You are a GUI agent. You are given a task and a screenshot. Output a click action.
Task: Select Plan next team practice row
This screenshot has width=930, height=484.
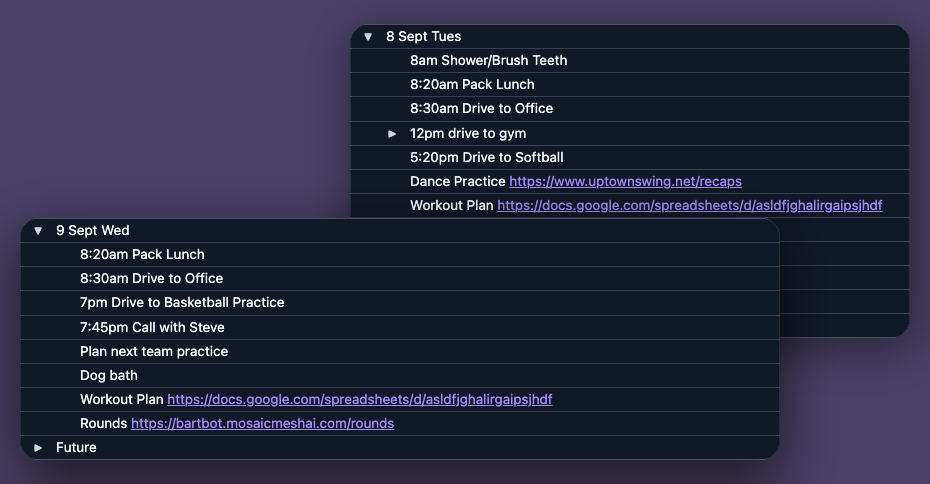click(400, 352)
